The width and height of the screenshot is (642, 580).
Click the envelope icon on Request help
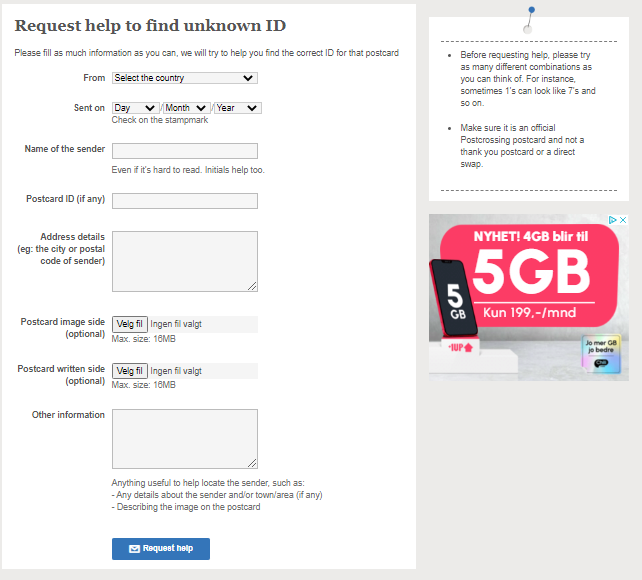pyautogui.click(x=134, y=549)
